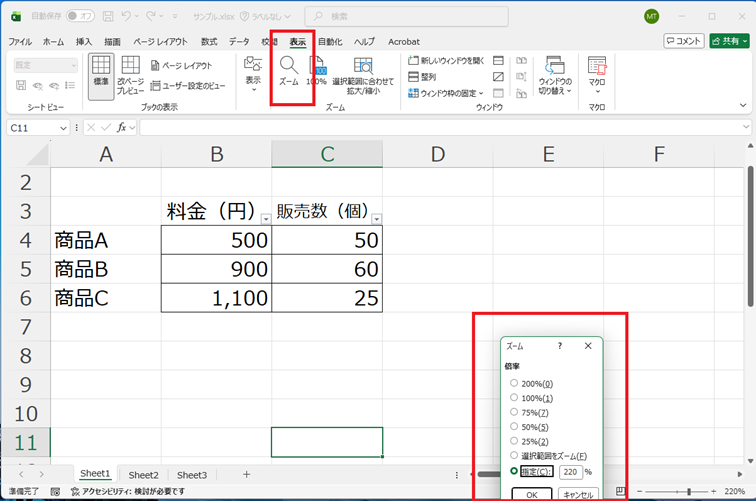Click the custom zoom percentage field

(x=570, y=471)
